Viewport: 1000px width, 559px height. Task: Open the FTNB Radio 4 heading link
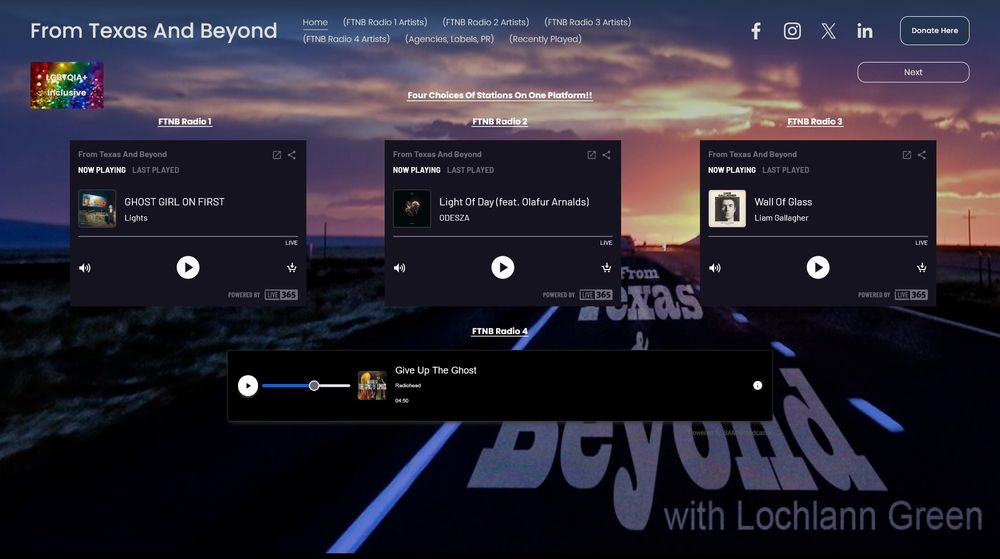pos(499,331)
